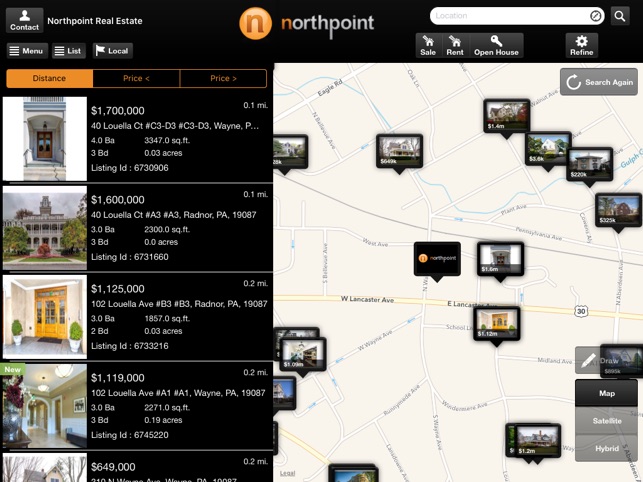Screen dimensions: 643x482
Task: Show Open House listings
Action: pos(496,46)
